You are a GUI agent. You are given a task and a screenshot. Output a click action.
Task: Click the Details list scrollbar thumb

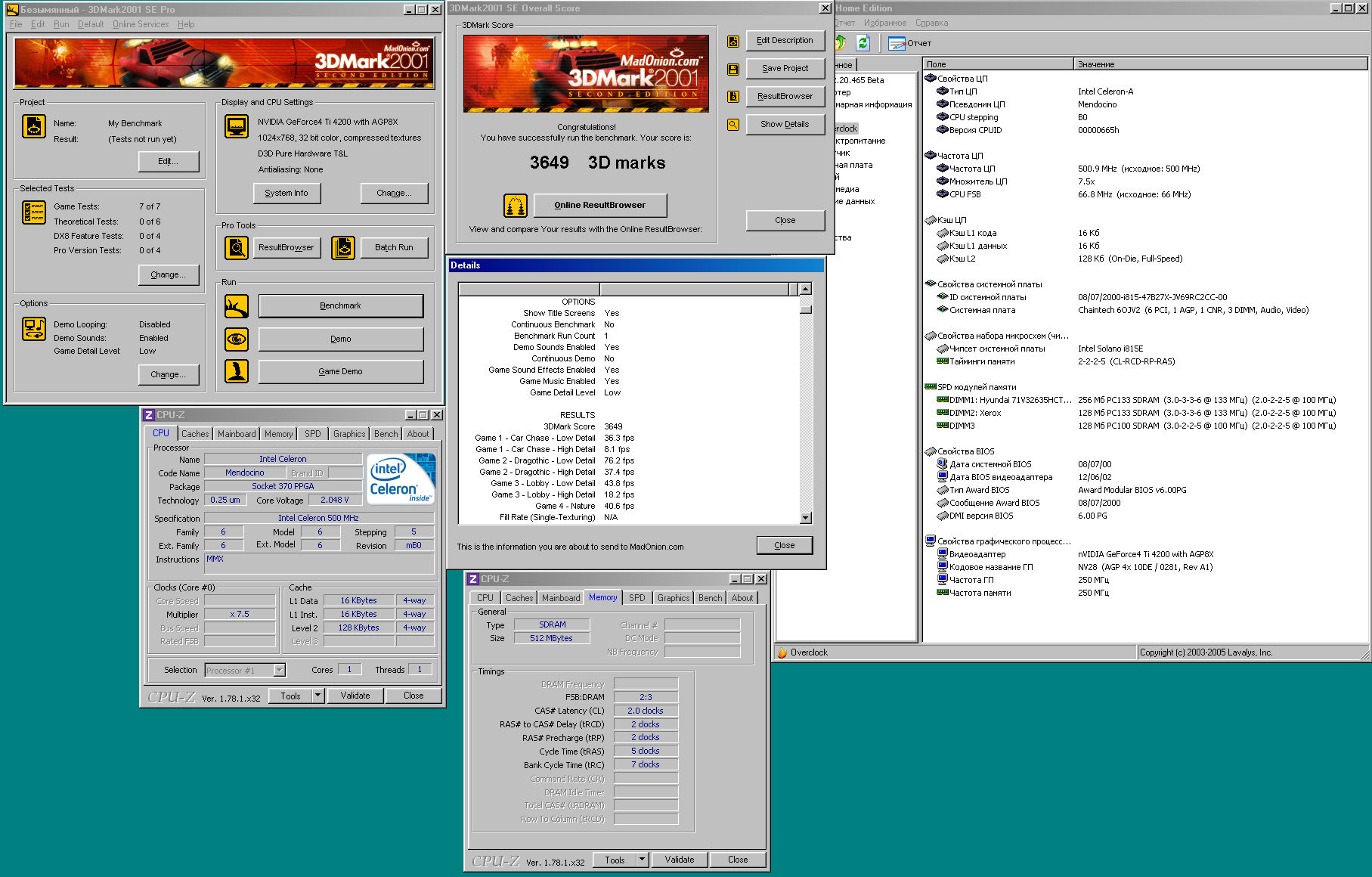pos(806,309)
